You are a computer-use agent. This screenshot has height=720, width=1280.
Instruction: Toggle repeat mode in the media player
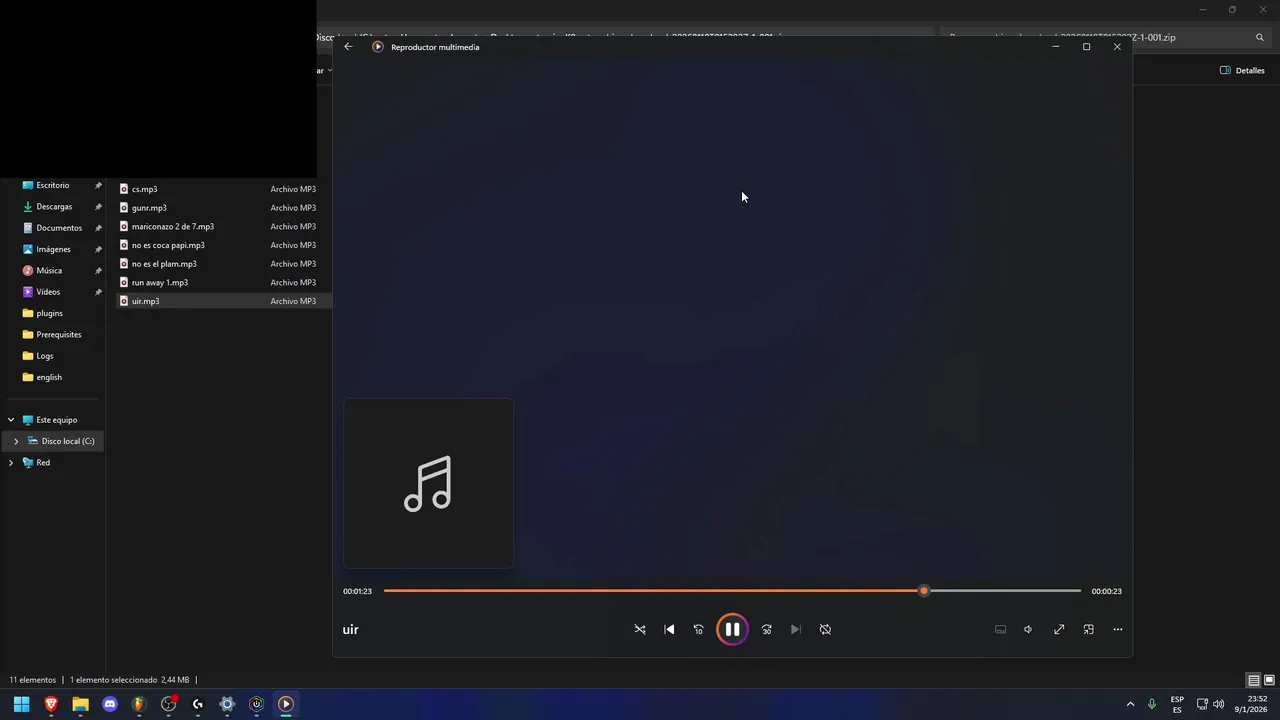[825, 629]
